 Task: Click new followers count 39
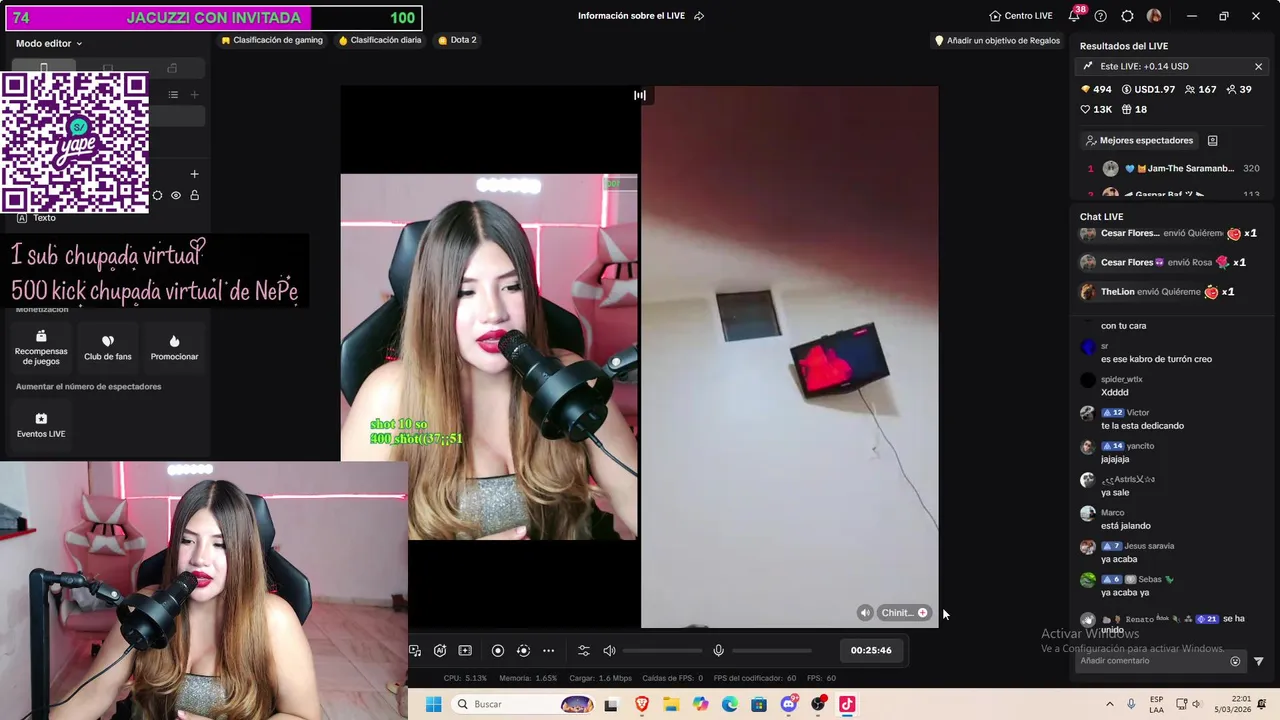1238,89
